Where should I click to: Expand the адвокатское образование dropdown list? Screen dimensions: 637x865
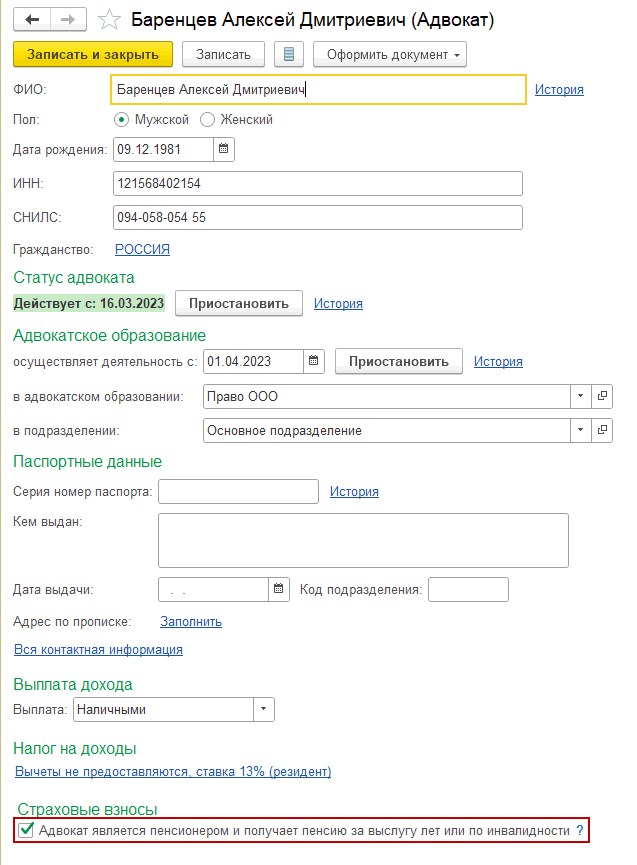tap(581, 397)
